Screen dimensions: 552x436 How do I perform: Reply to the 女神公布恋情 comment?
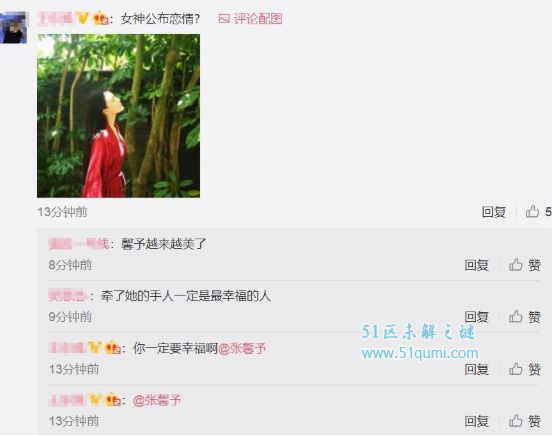tap(494, 212)
